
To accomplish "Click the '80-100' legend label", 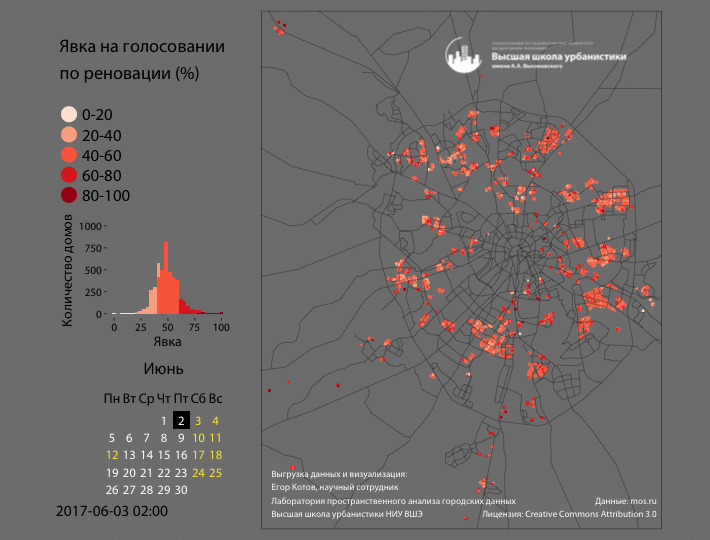I will coord(106,196).
